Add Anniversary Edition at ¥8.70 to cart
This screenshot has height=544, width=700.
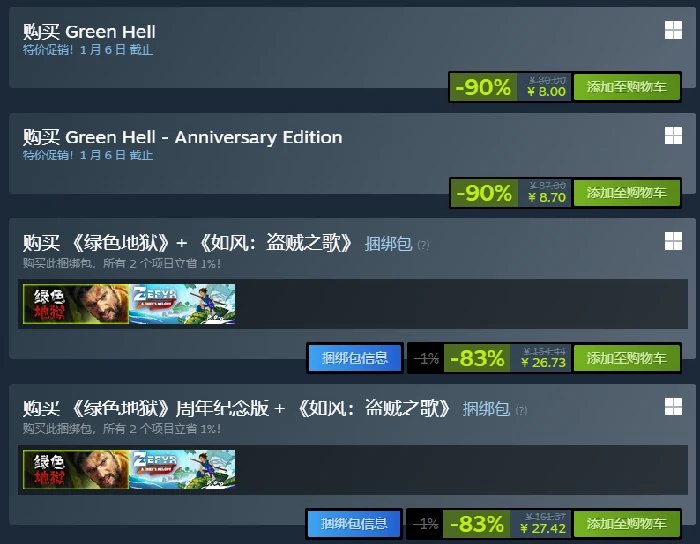(x=627, y=193)
